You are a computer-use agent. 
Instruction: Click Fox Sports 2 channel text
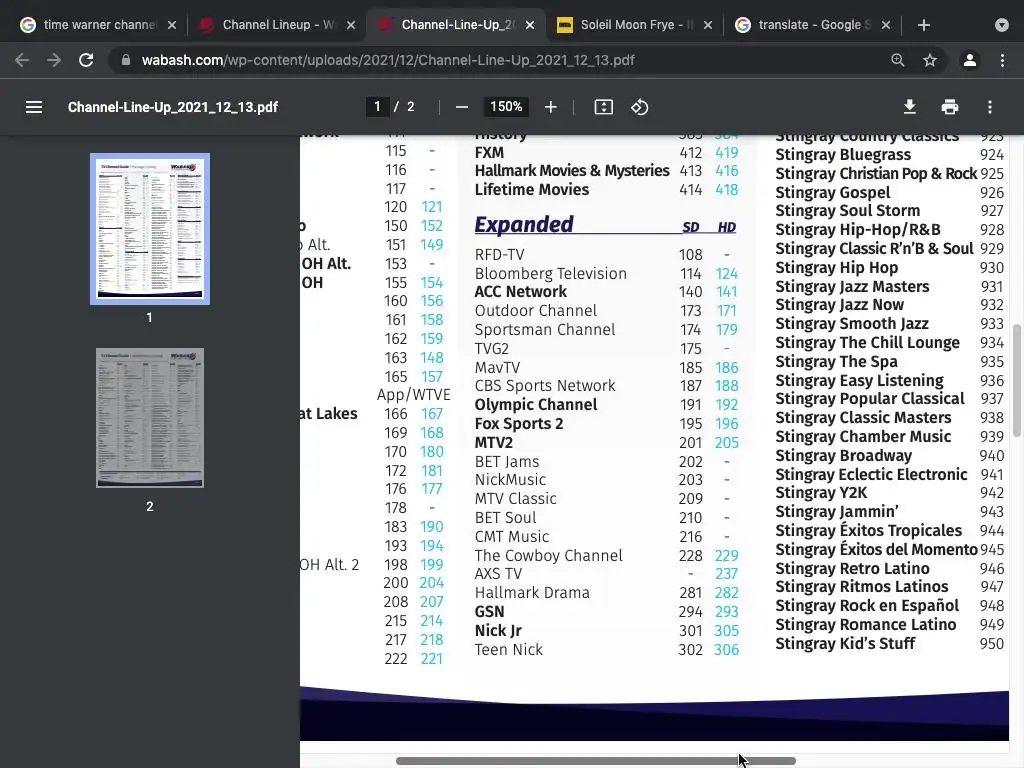[x=519, y=424]
